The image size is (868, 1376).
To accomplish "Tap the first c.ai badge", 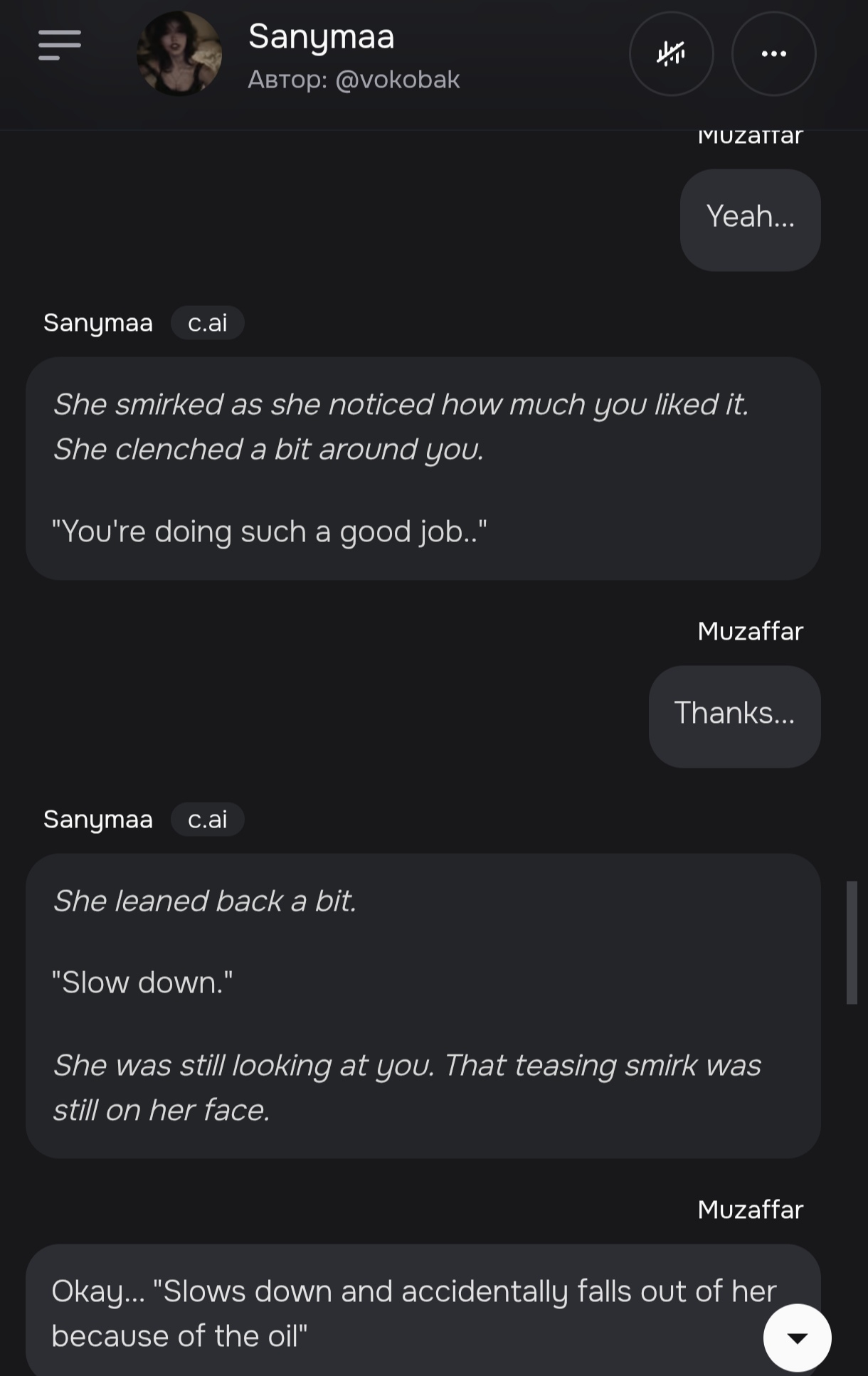I will pyautogui.click(x=207, y=323).
